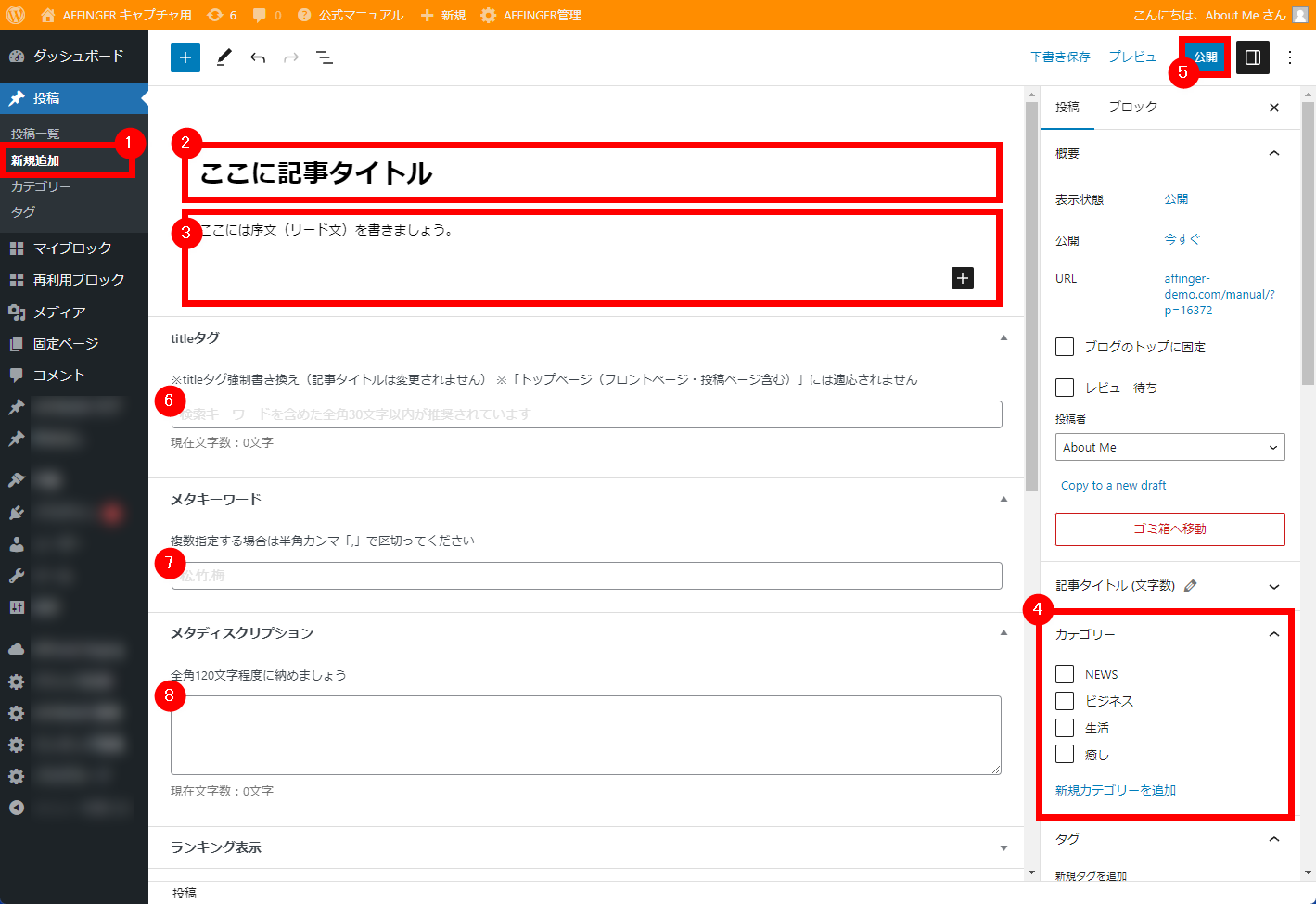The width and height of the screenshot is (1316, 904).
Task: Save the post with 下書き保存
Action: point(1060,57)
